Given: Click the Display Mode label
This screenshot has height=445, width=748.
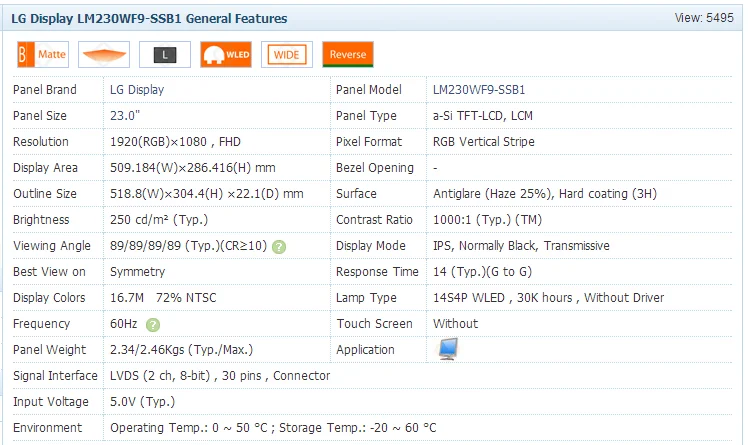Looking at the screenshot, I should [x=371, y=246].
